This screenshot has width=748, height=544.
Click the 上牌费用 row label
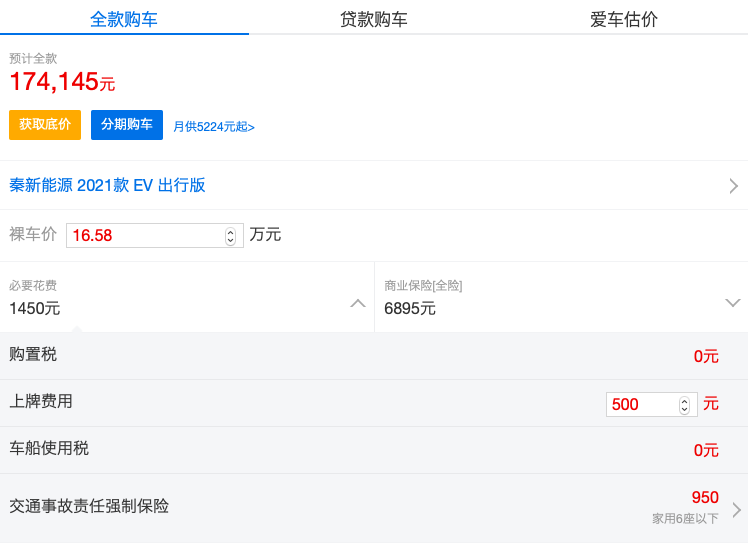[41, 401]
